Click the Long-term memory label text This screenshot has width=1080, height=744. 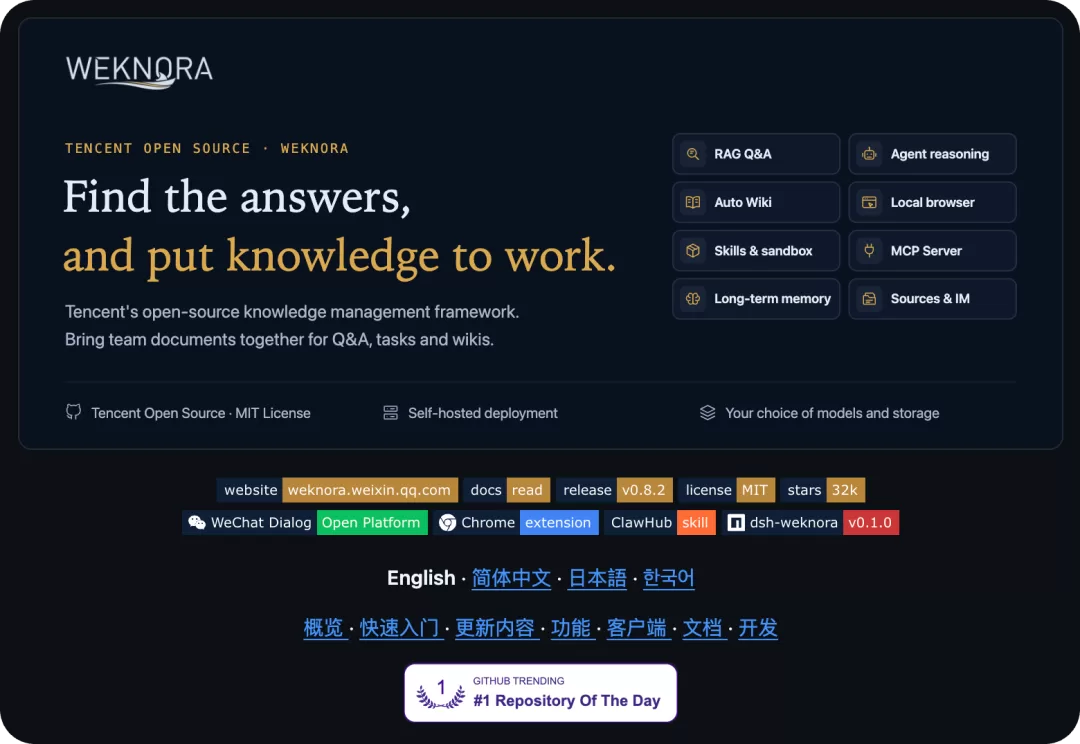click(772, 298)
